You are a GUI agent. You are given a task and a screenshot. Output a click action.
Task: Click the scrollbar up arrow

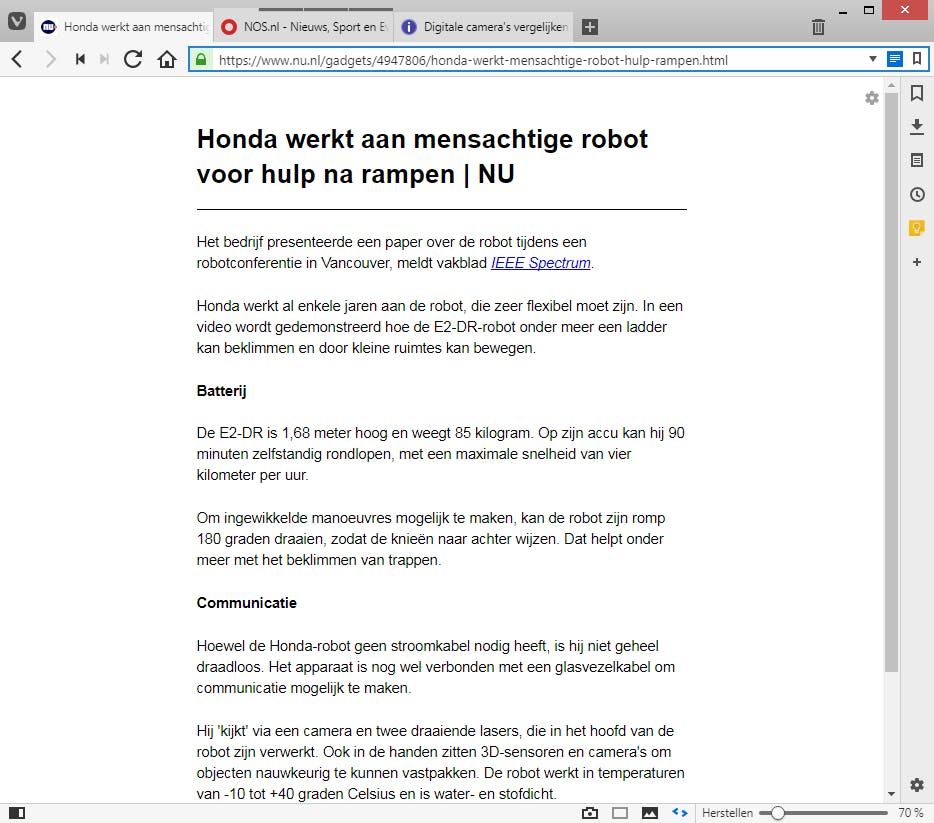[891, 86]
